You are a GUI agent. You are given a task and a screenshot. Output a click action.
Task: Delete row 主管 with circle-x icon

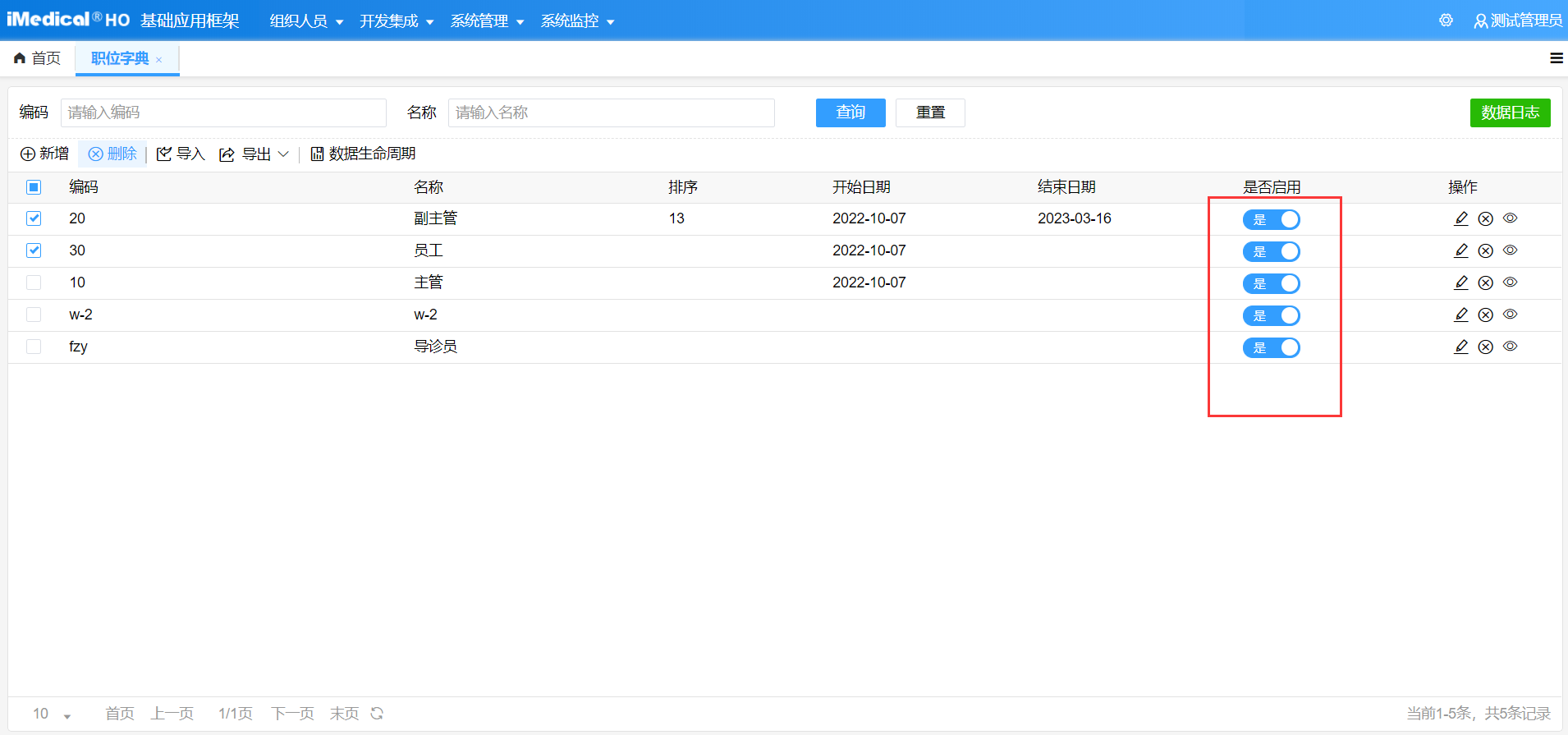pyautogui.click(x=1486, y=283)
